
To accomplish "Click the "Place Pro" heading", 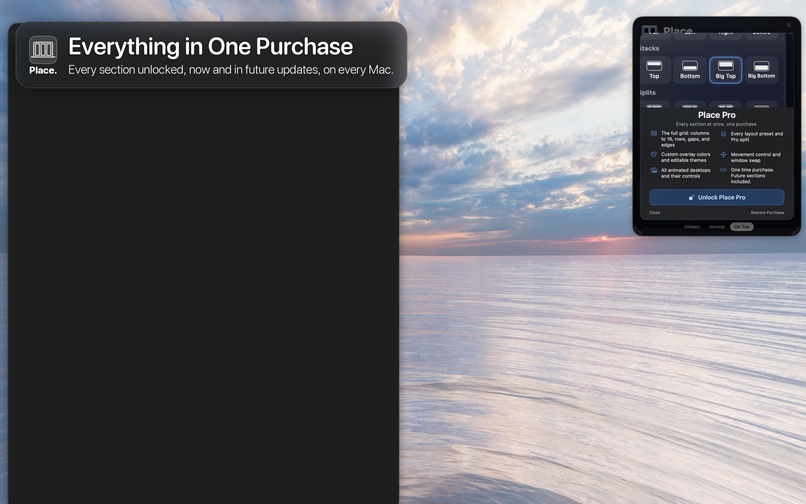I will (x=717, y=115).
